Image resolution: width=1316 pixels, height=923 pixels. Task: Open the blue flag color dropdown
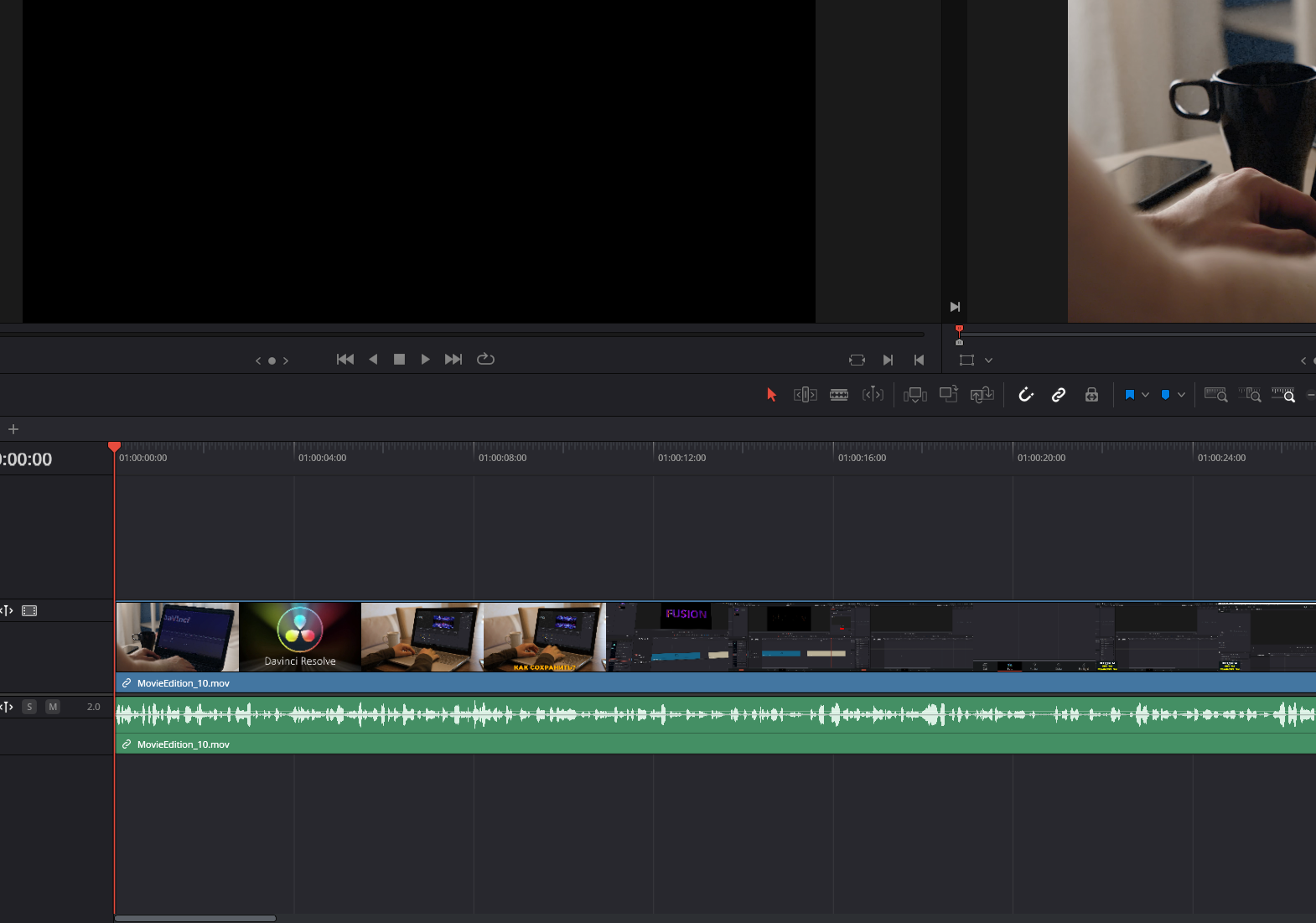(1146, 395)
